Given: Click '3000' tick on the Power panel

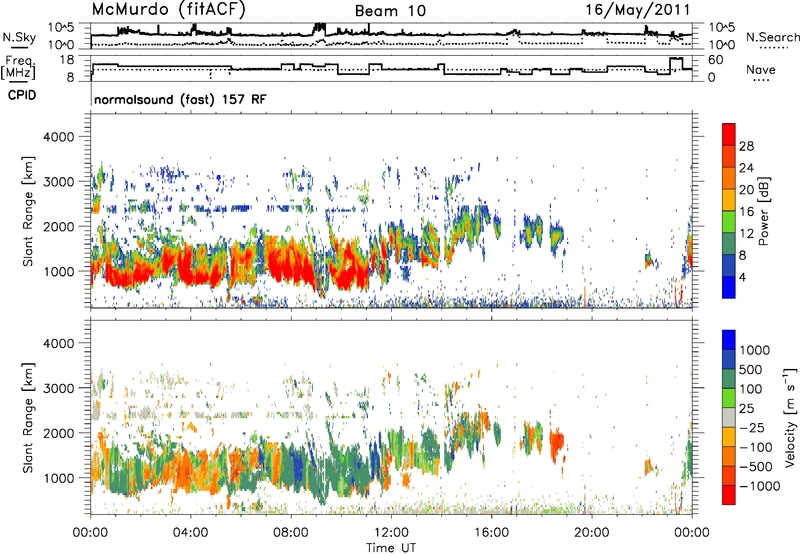Looking at the screenshot, I should coord(58,182).
